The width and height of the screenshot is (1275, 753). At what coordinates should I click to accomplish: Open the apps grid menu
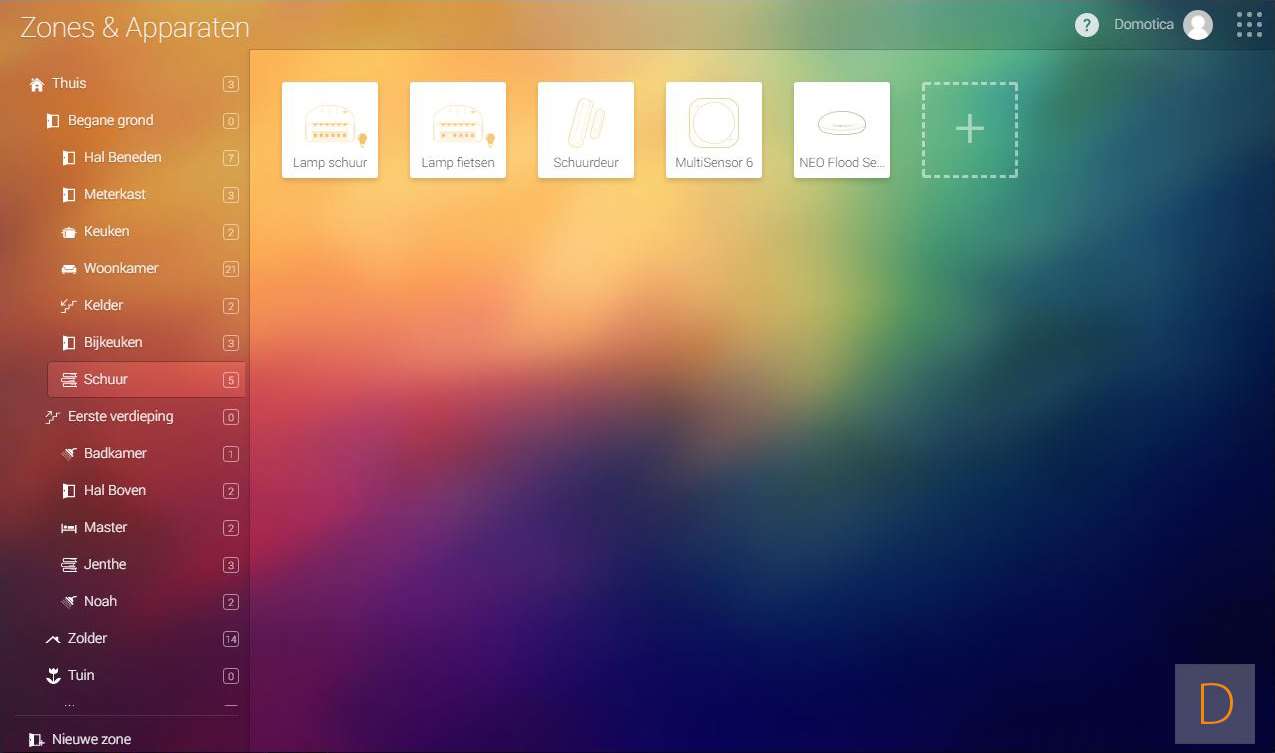click(x=1249, y=25)
